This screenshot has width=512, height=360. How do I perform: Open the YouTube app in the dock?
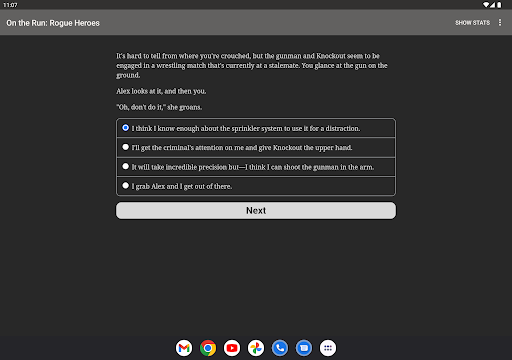[232, 348]
